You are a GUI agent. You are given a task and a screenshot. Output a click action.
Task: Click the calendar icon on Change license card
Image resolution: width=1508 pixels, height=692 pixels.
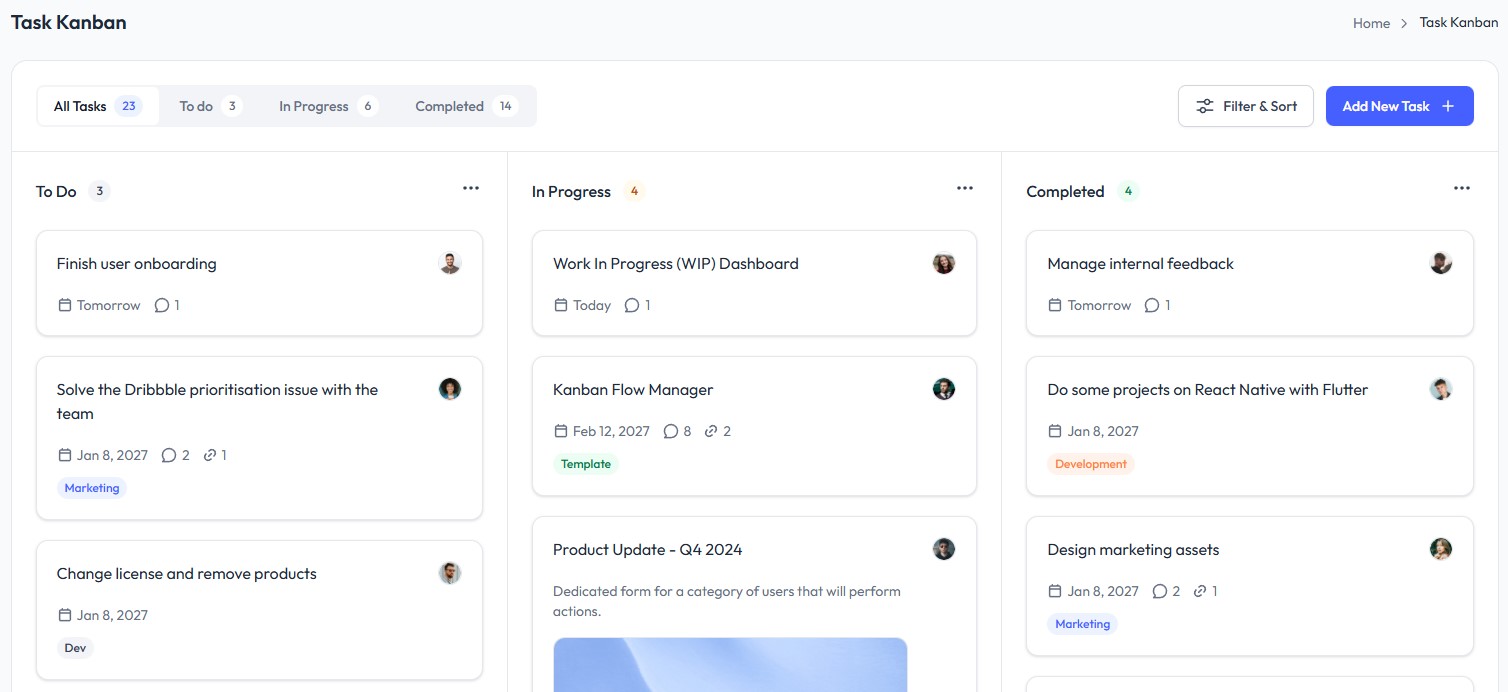point(63,615)
